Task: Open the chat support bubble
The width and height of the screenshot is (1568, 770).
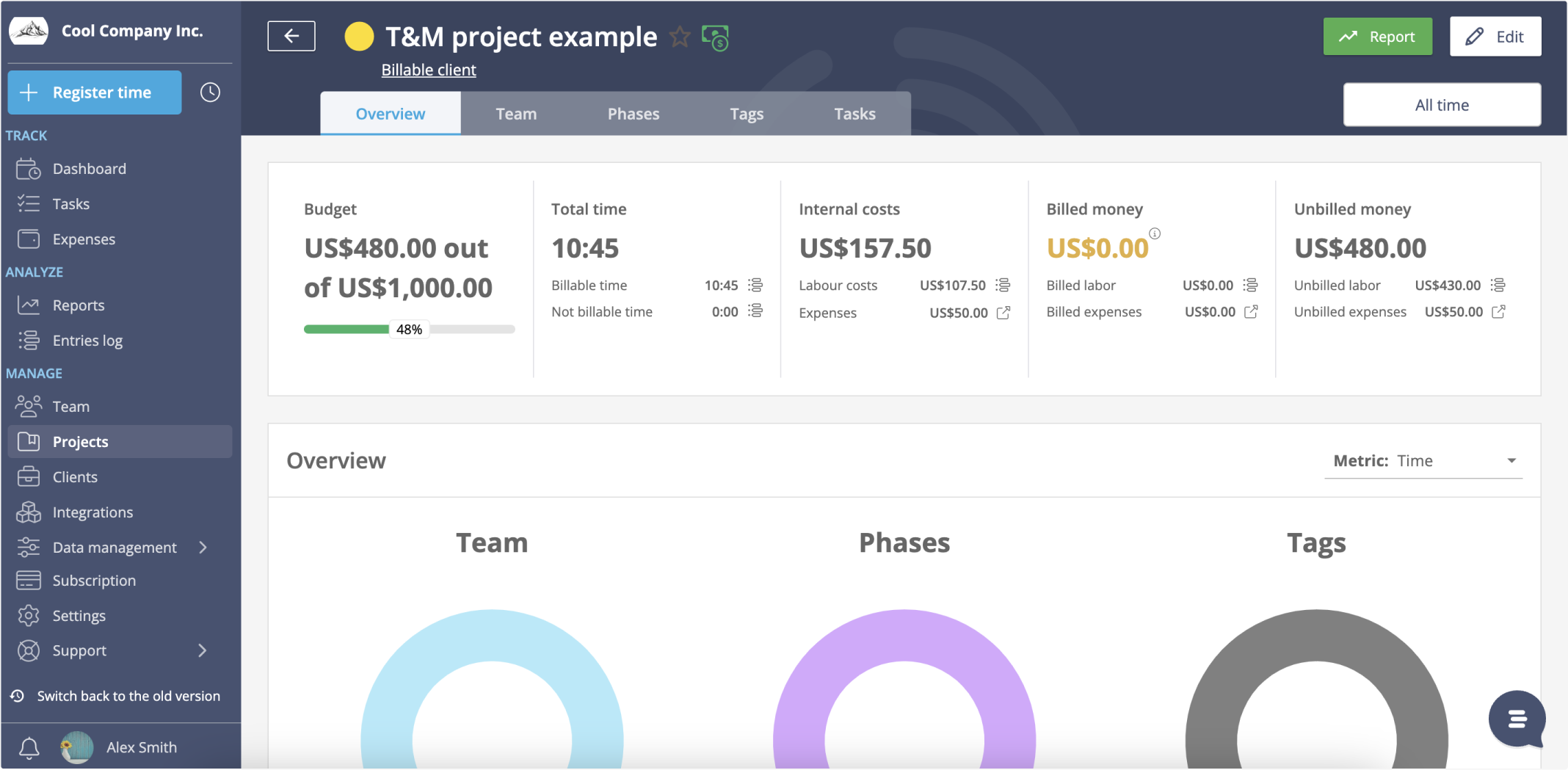Action: (1516, 719)
